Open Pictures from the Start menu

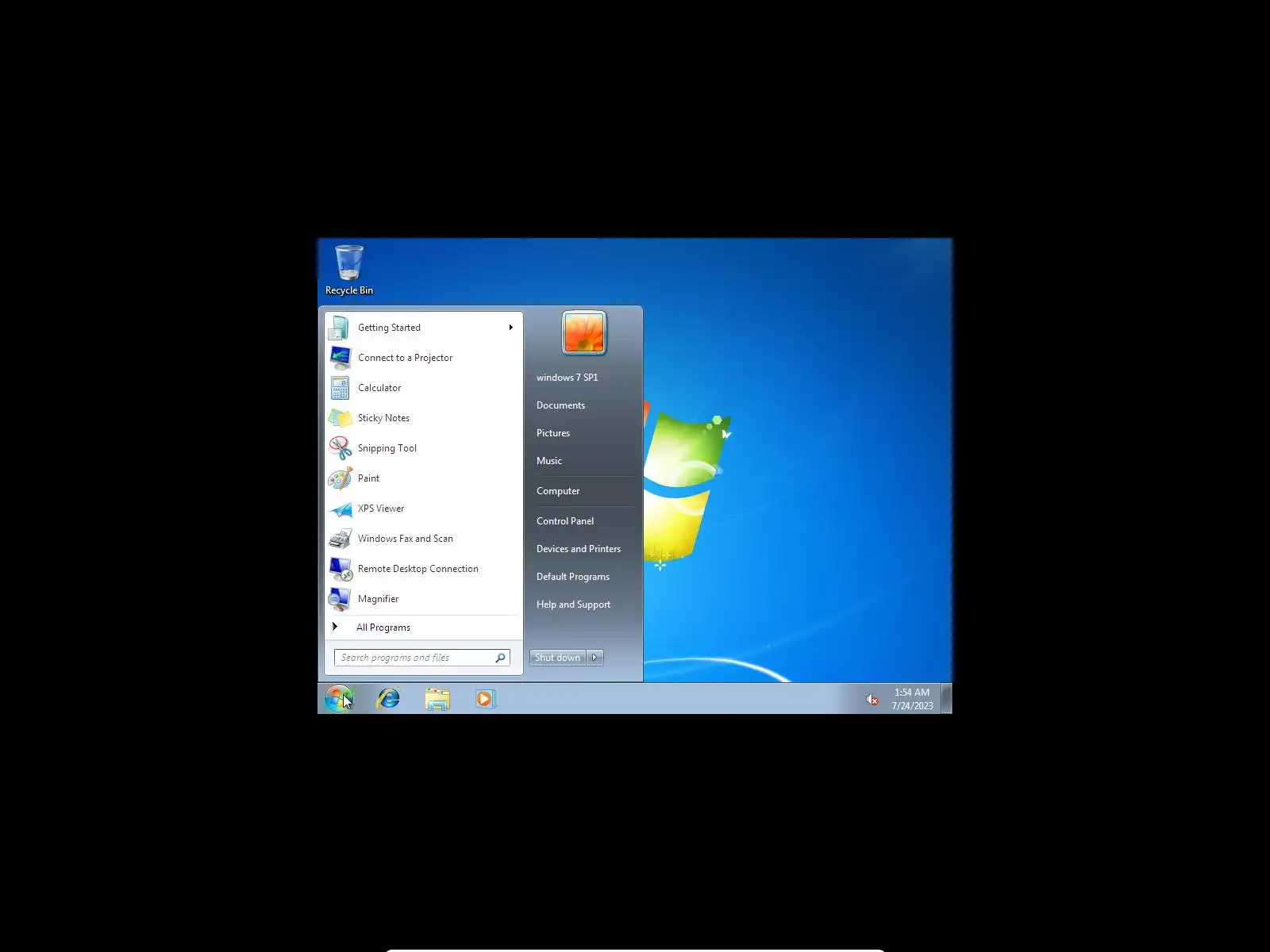(x=553, y=433)
